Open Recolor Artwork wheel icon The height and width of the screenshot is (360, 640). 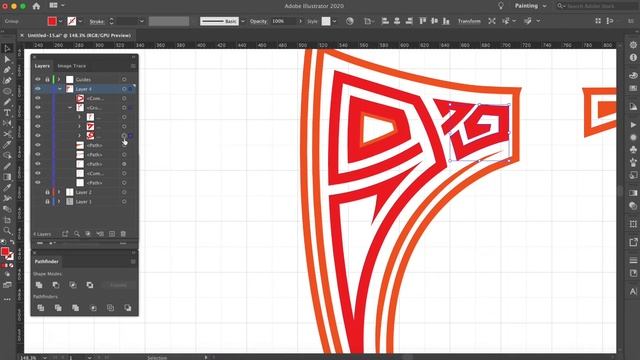[x=350, y=21]
